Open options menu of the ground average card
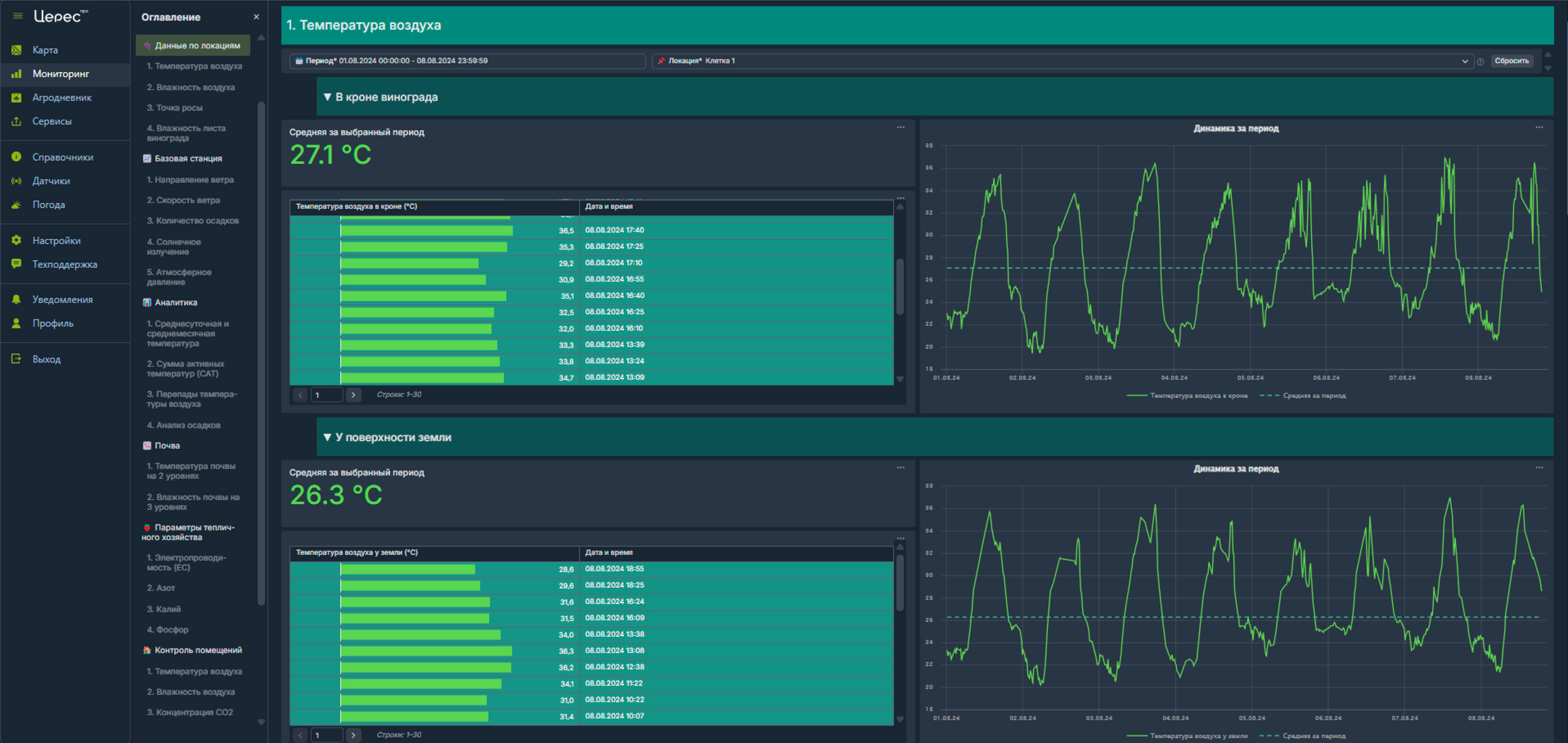The height and width of the screenshot is (743, 1568). pos(900,468)
